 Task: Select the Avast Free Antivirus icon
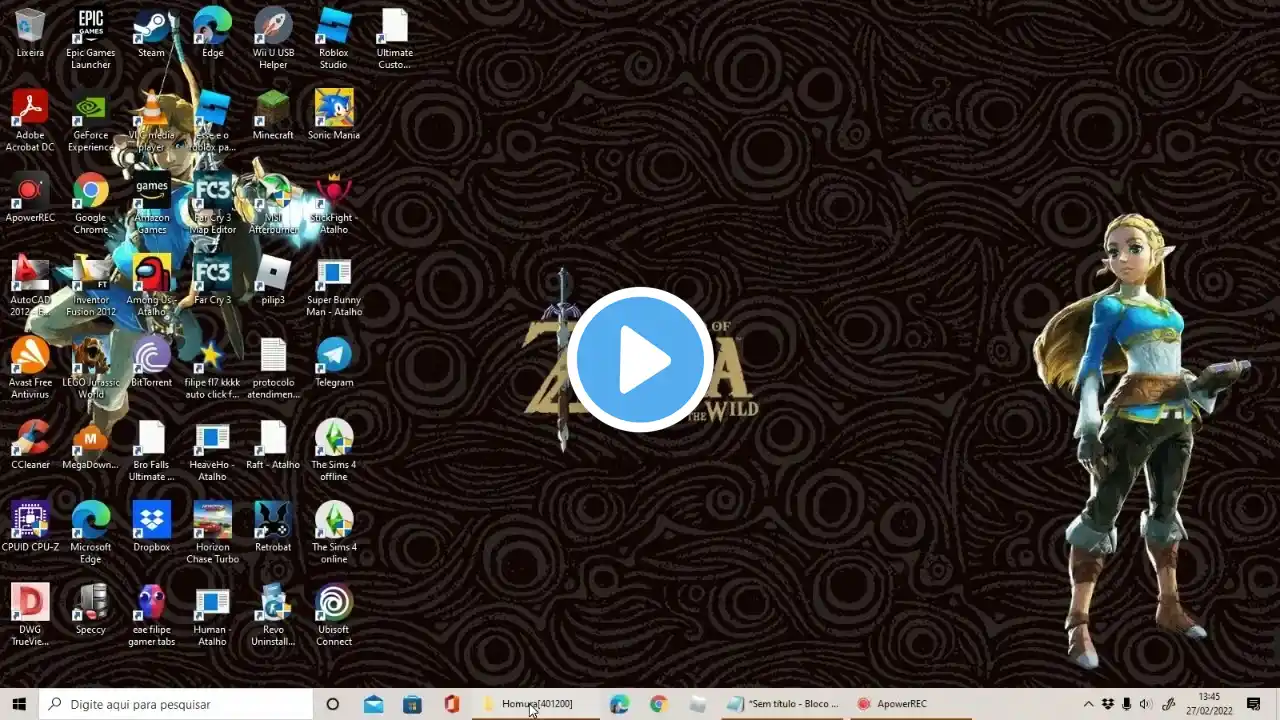[30, 368]
